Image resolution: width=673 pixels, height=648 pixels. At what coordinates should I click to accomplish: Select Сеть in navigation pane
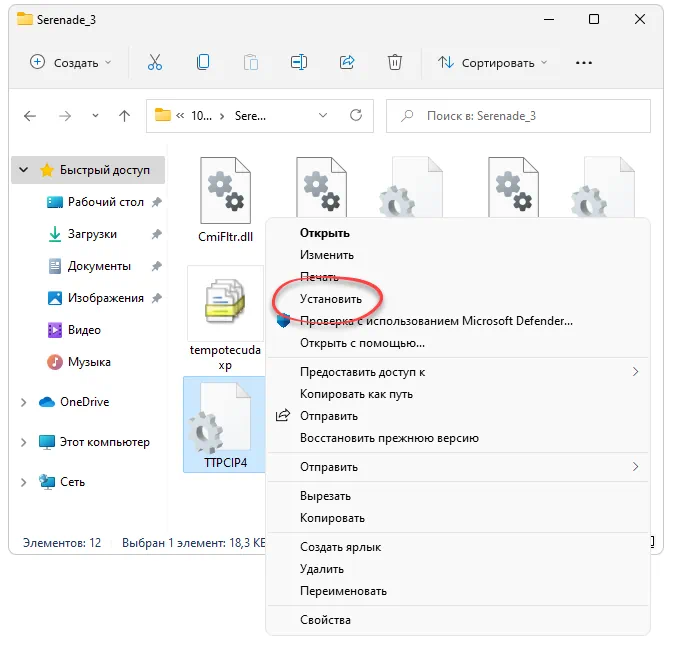tap(72, 482)
